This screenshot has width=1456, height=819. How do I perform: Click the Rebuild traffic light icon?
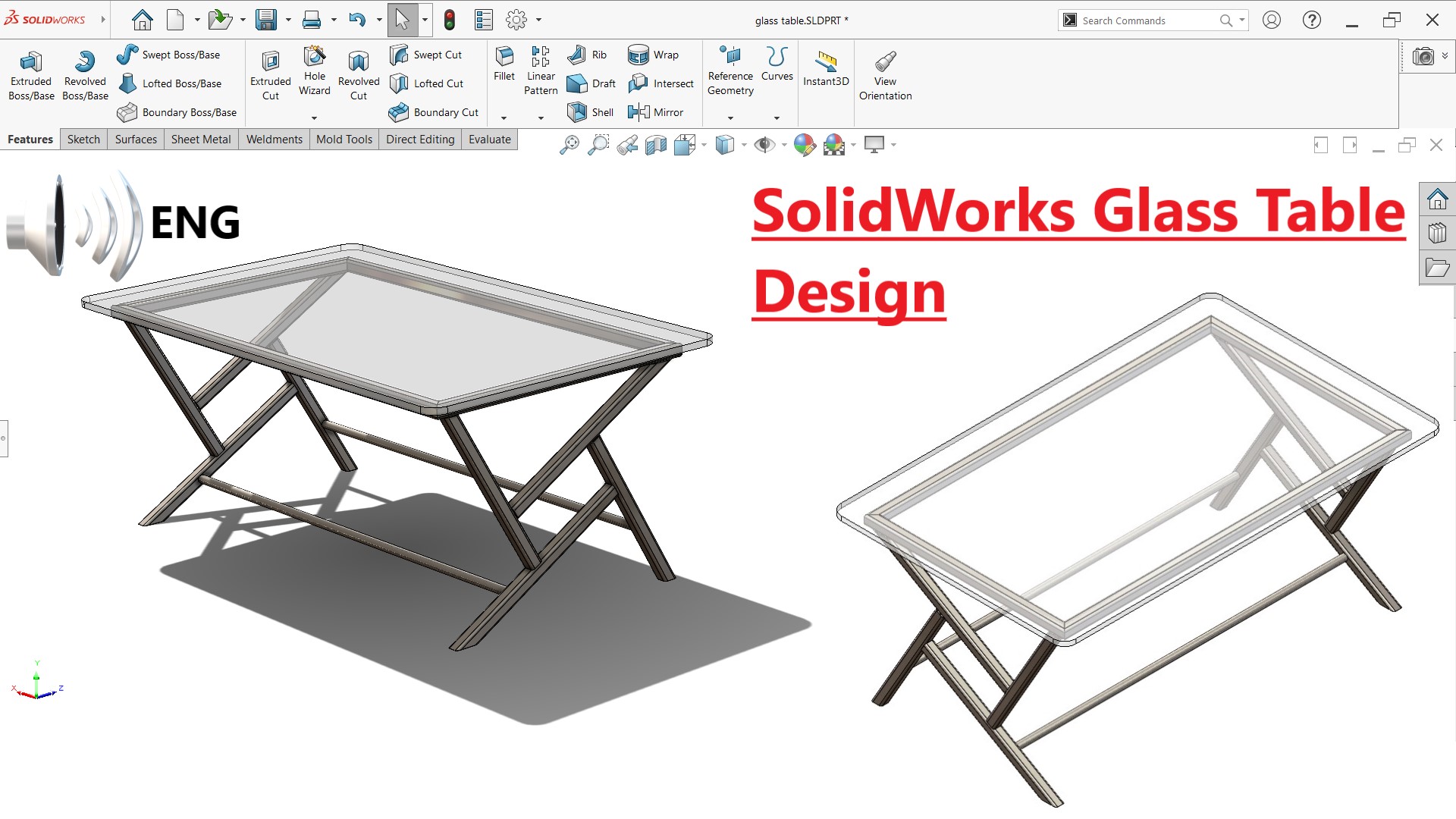tap(450, 20)
